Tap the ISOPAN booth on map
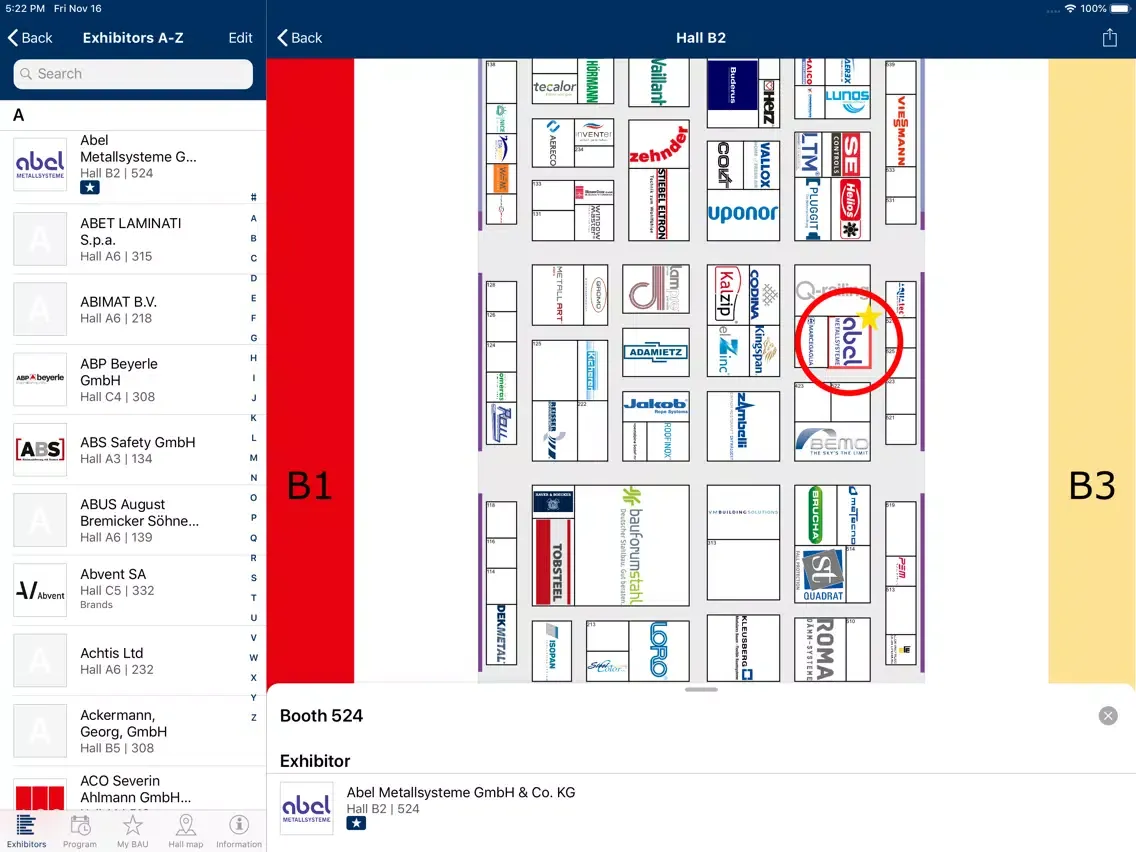 pyautogui.click(x=551, y=651)
